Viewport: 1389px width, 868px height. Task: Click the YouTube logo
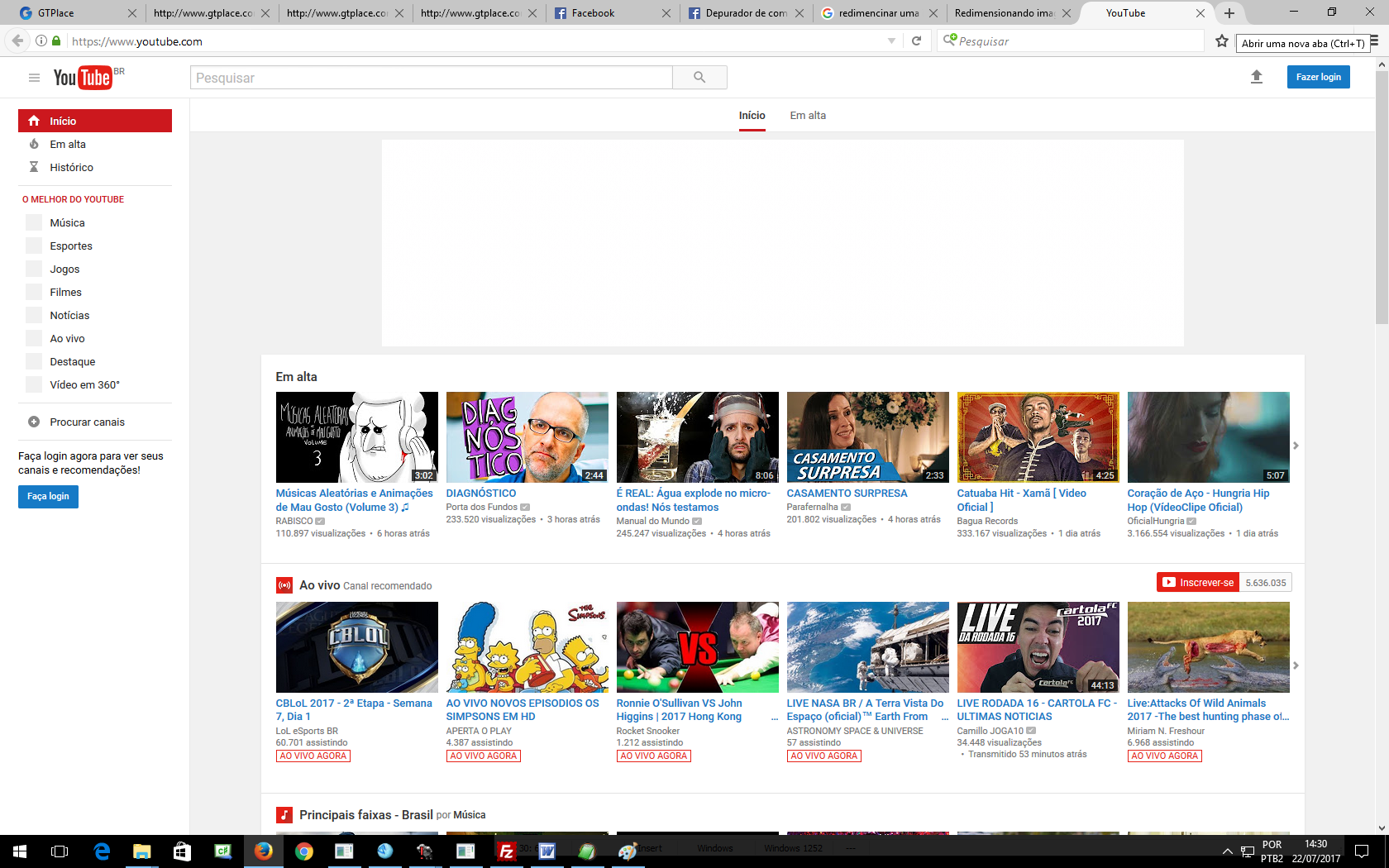point(83,78)
